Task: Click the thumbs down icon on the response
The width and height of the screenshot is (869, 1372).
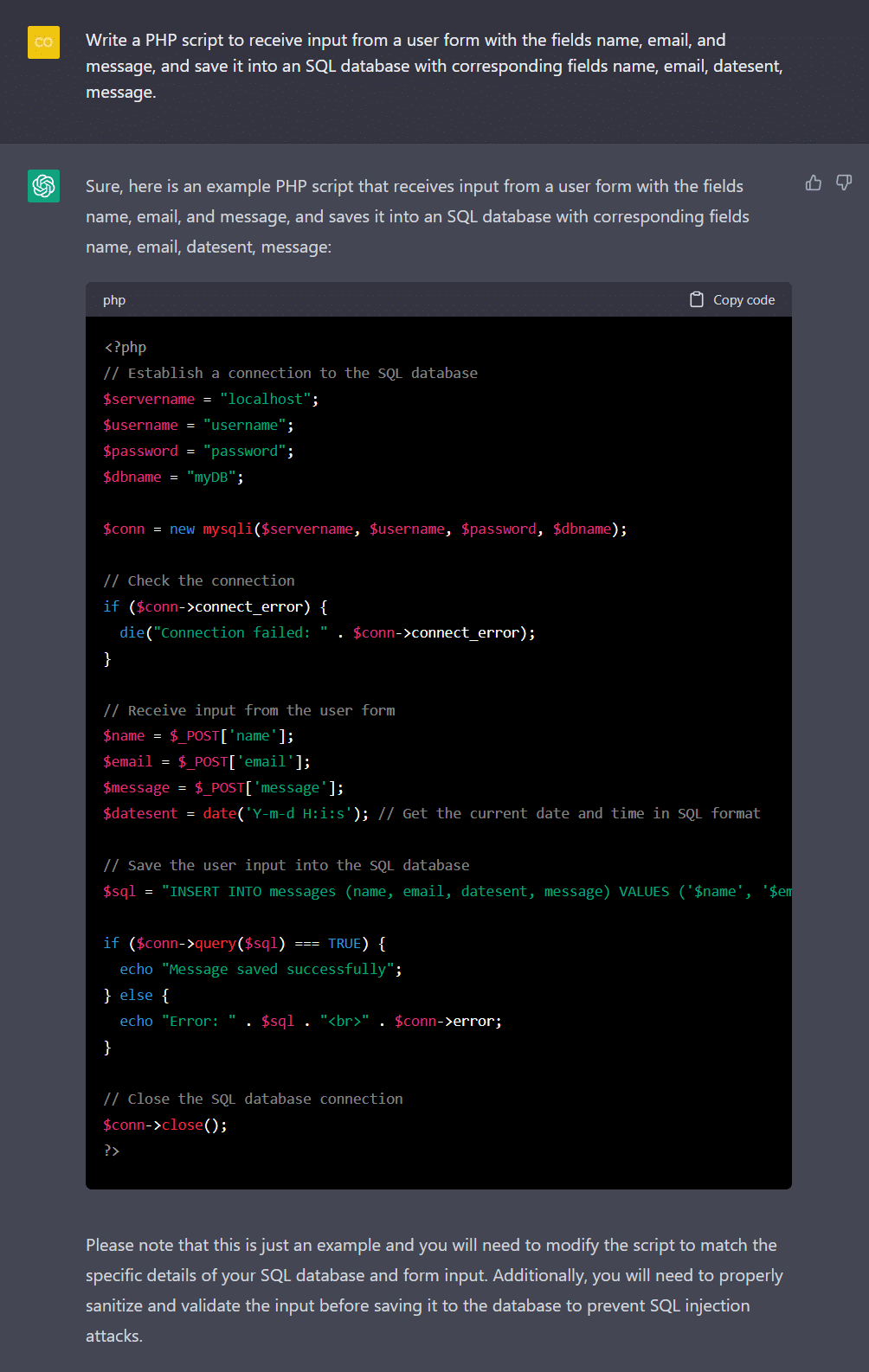Action: tap(844, 183)
